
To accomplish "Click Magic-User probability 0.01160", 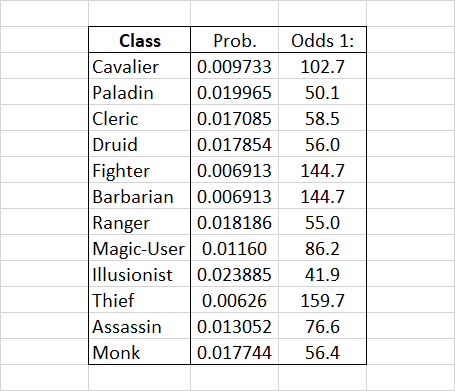I will [x=234, y=248].
